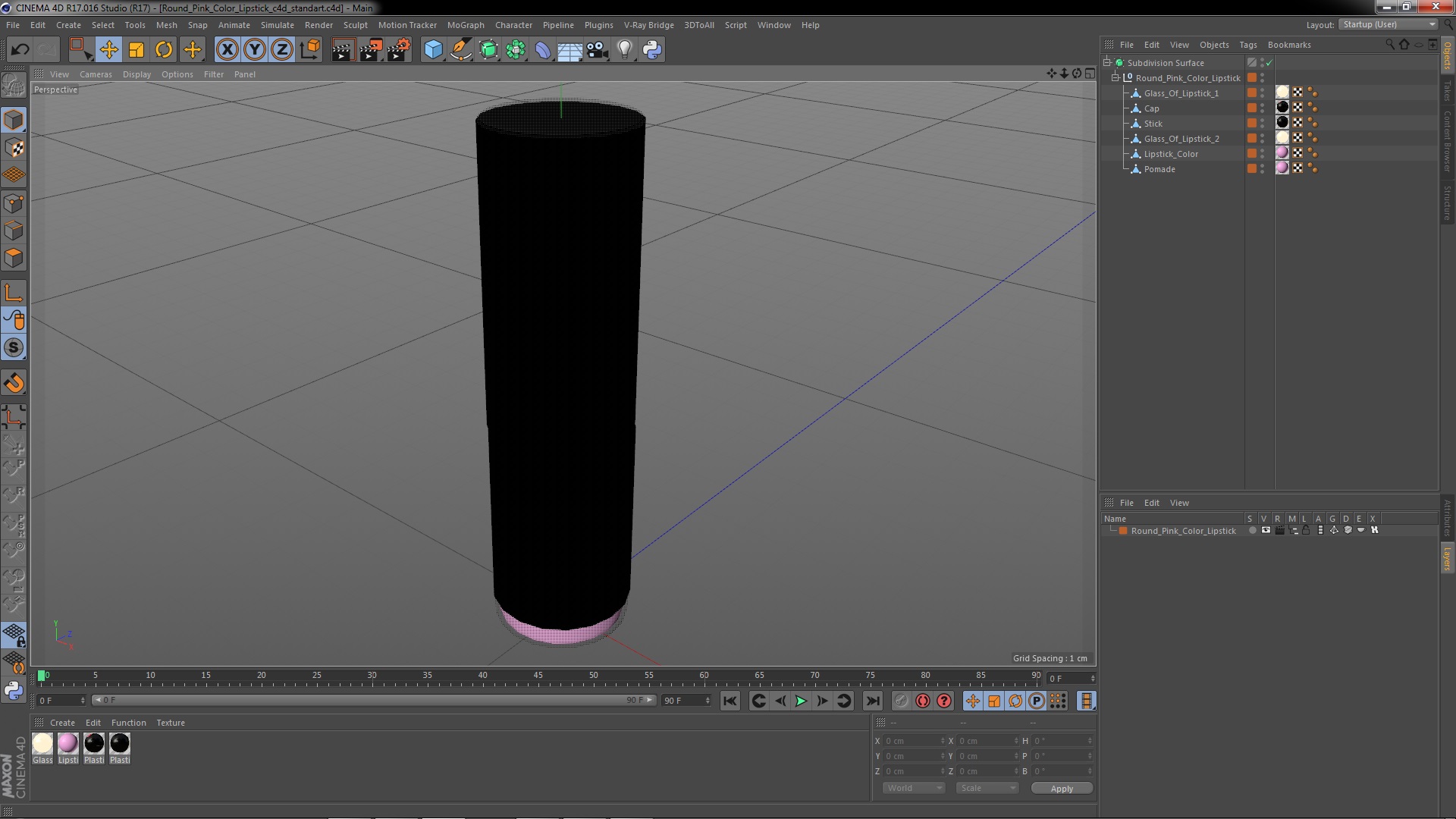Toggle Subdivision Surface enable checkmark
This screenshot has height=819, width=1456.
click(1269, 63)
